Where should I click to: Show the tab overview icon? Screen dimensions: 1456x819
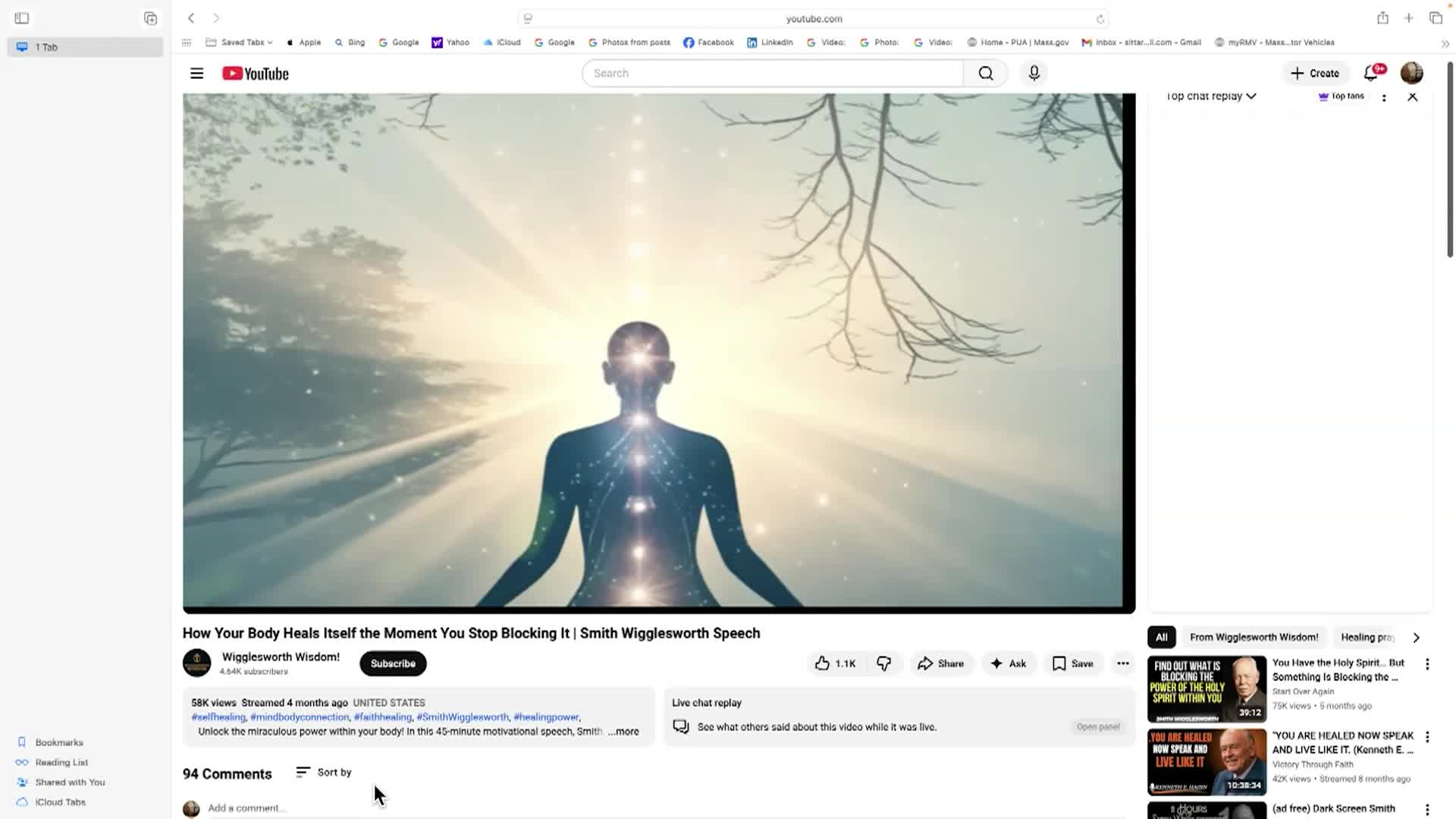pos(1436,18)
